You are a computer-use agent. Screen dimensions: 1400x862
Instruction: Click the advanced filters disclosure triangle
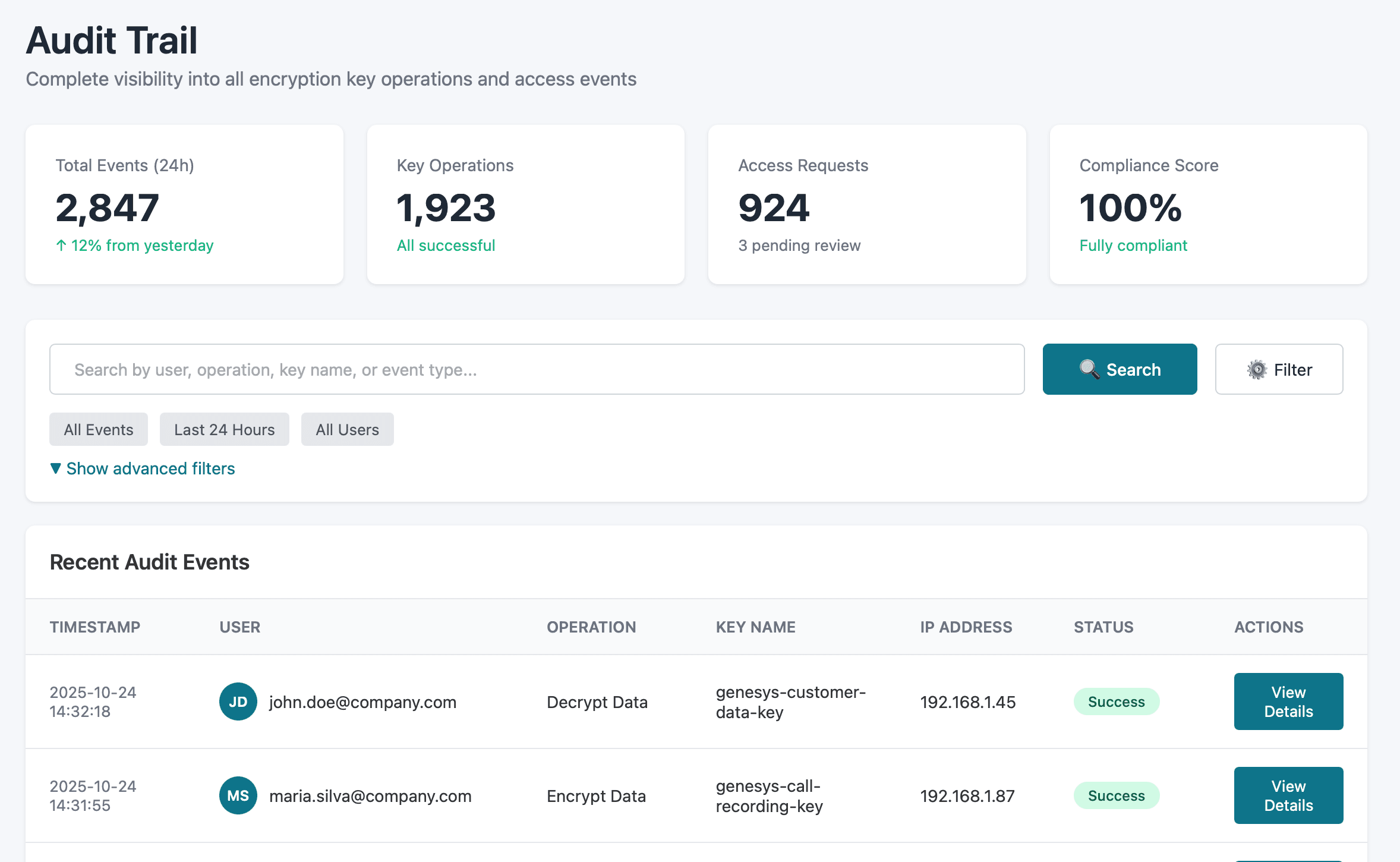click(55, 468)
